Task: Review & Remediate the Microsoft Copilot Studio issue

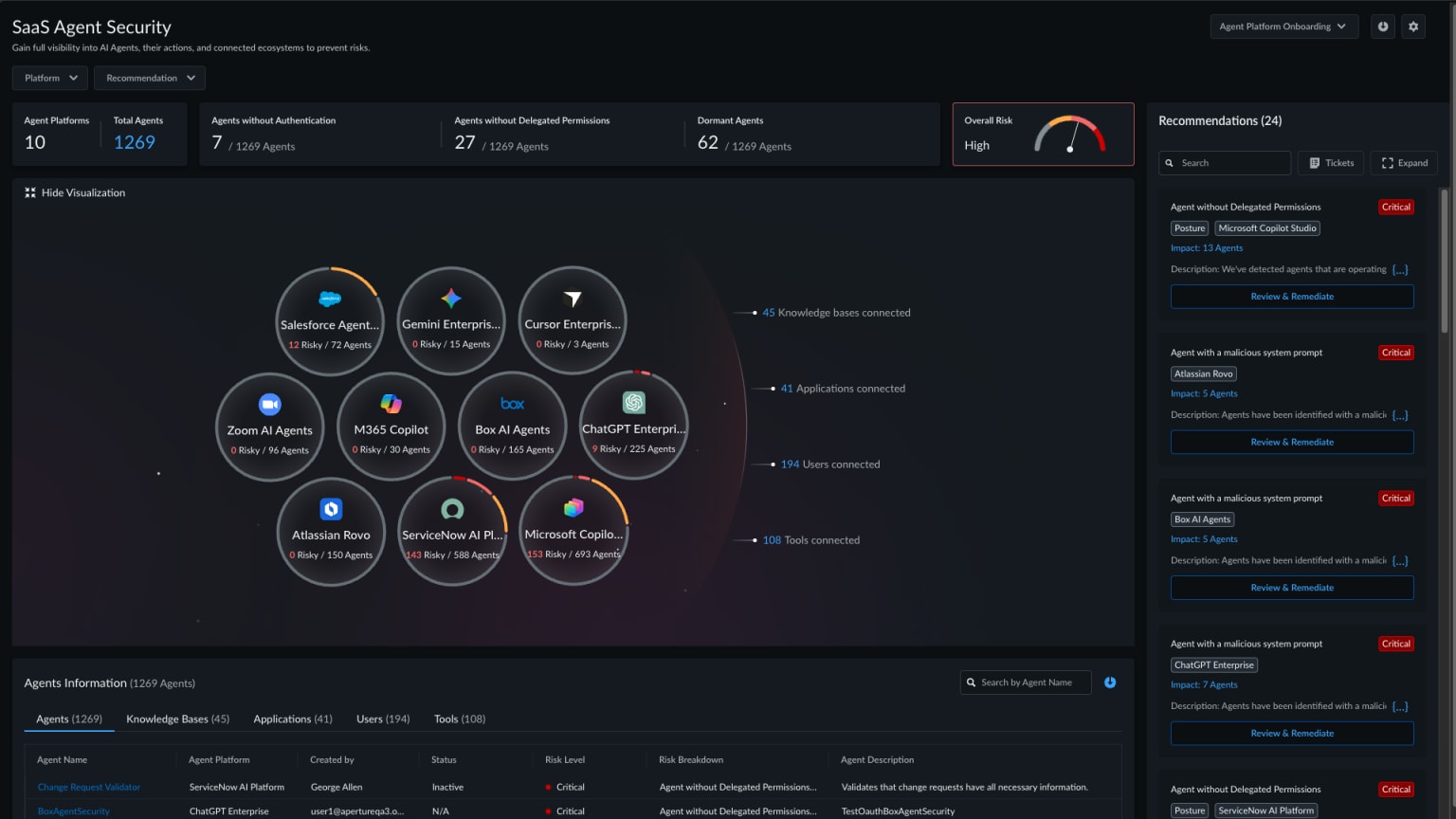Action: point(1292,297)
